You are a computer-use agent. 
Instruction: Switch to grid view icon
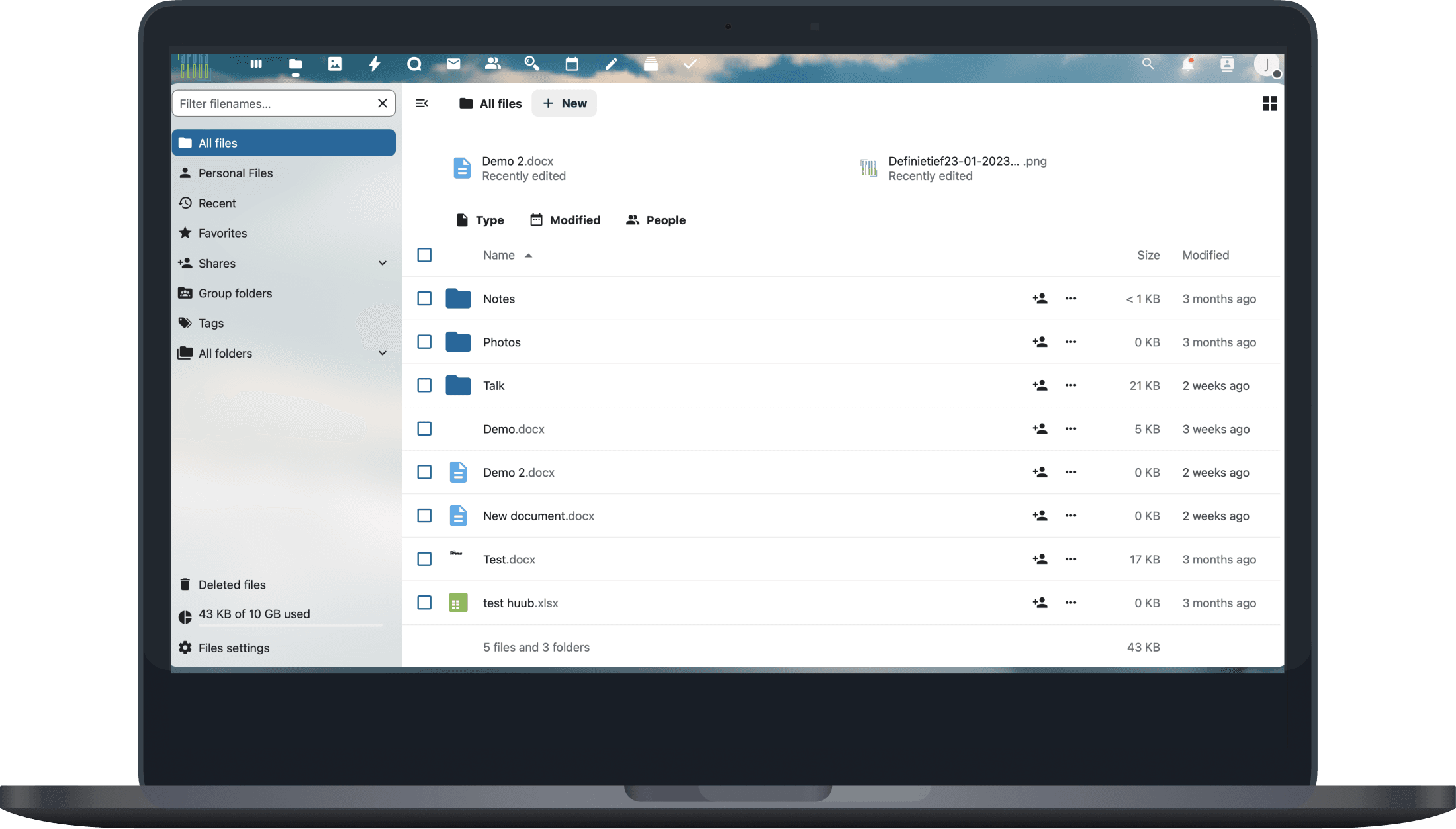[x=1269, y=103]
